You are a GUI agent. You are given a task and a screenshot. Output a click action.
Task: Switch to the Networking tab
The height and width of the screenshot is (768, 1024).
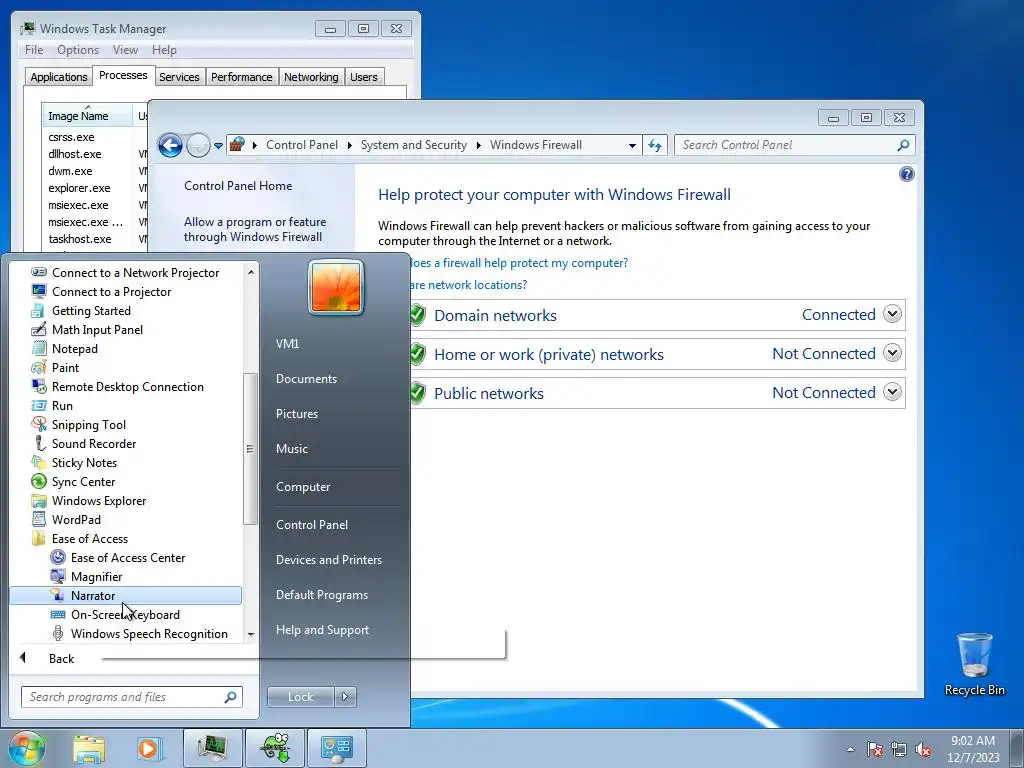(x=311, y=77)
